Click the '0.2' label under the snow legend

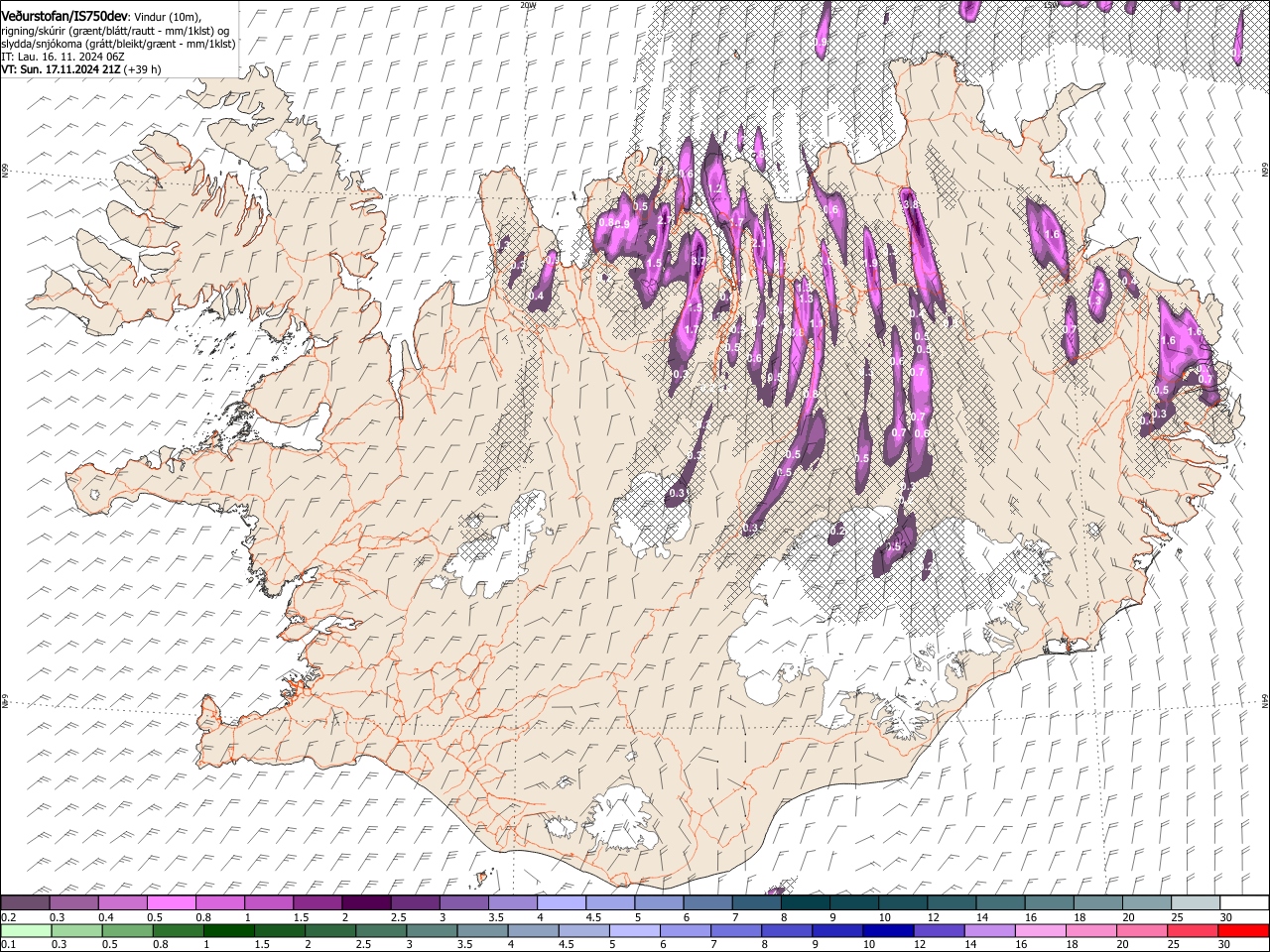coord(9,918)
